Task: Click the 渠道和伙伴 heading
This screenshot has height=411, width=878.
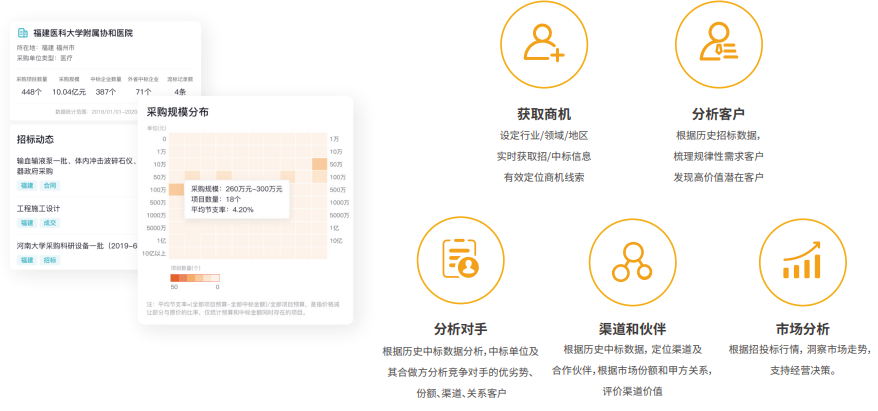Action: coord(632,329)
